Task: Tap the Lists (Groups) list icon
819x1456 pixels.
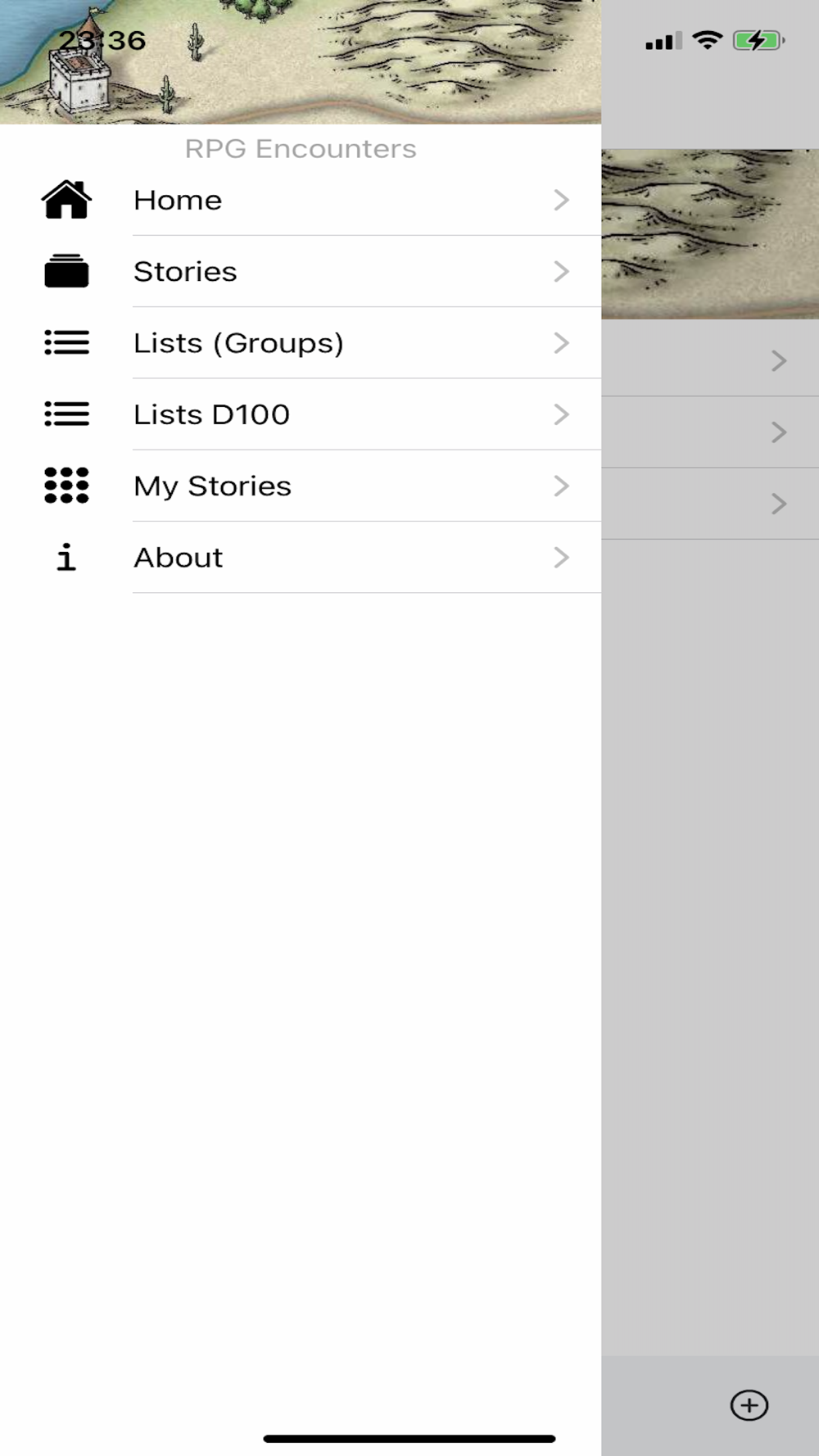Action: pyautogui.click(x=66, y=342)
